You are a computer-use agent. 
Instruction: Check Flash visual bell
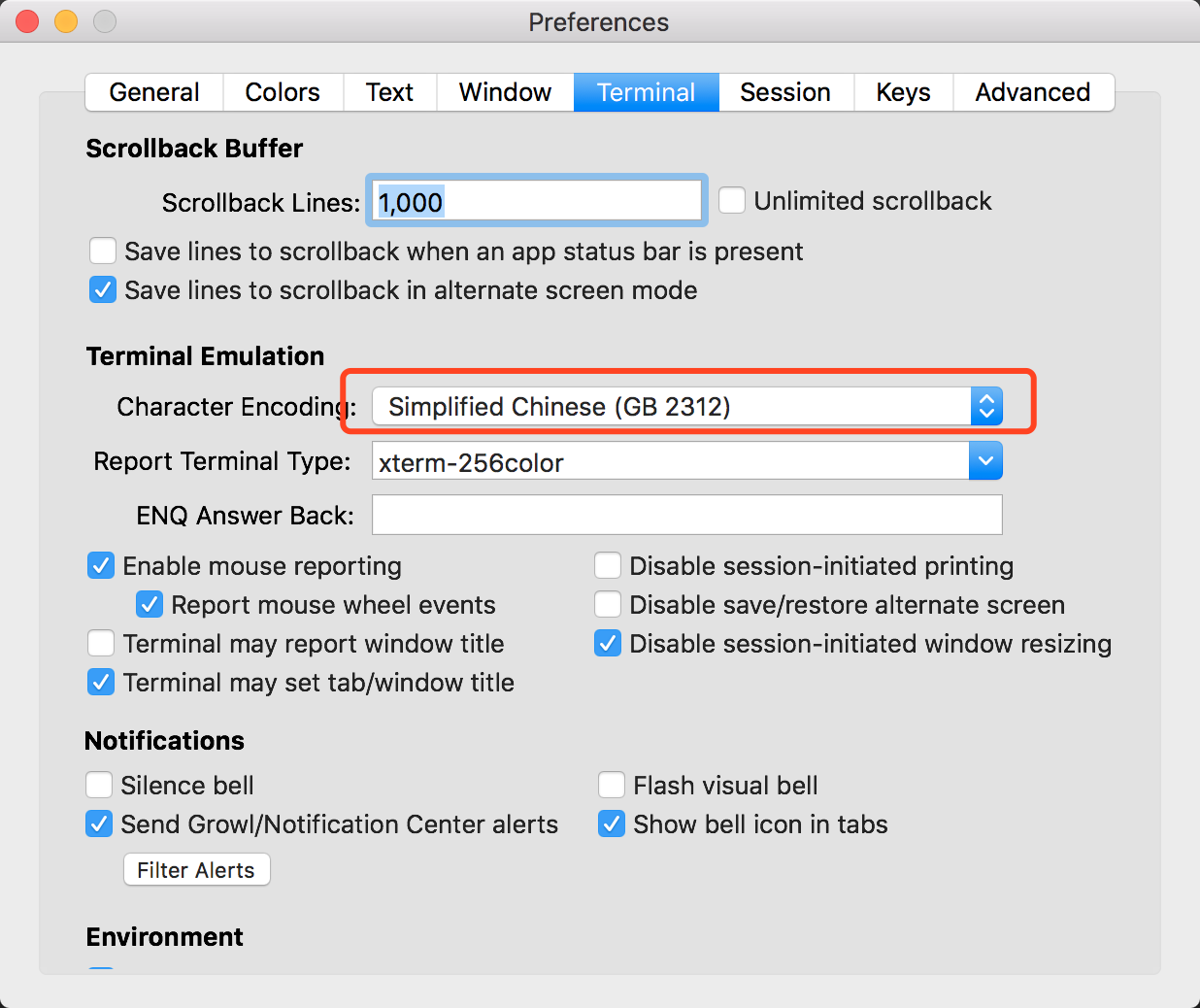click(x=611, y=785)
